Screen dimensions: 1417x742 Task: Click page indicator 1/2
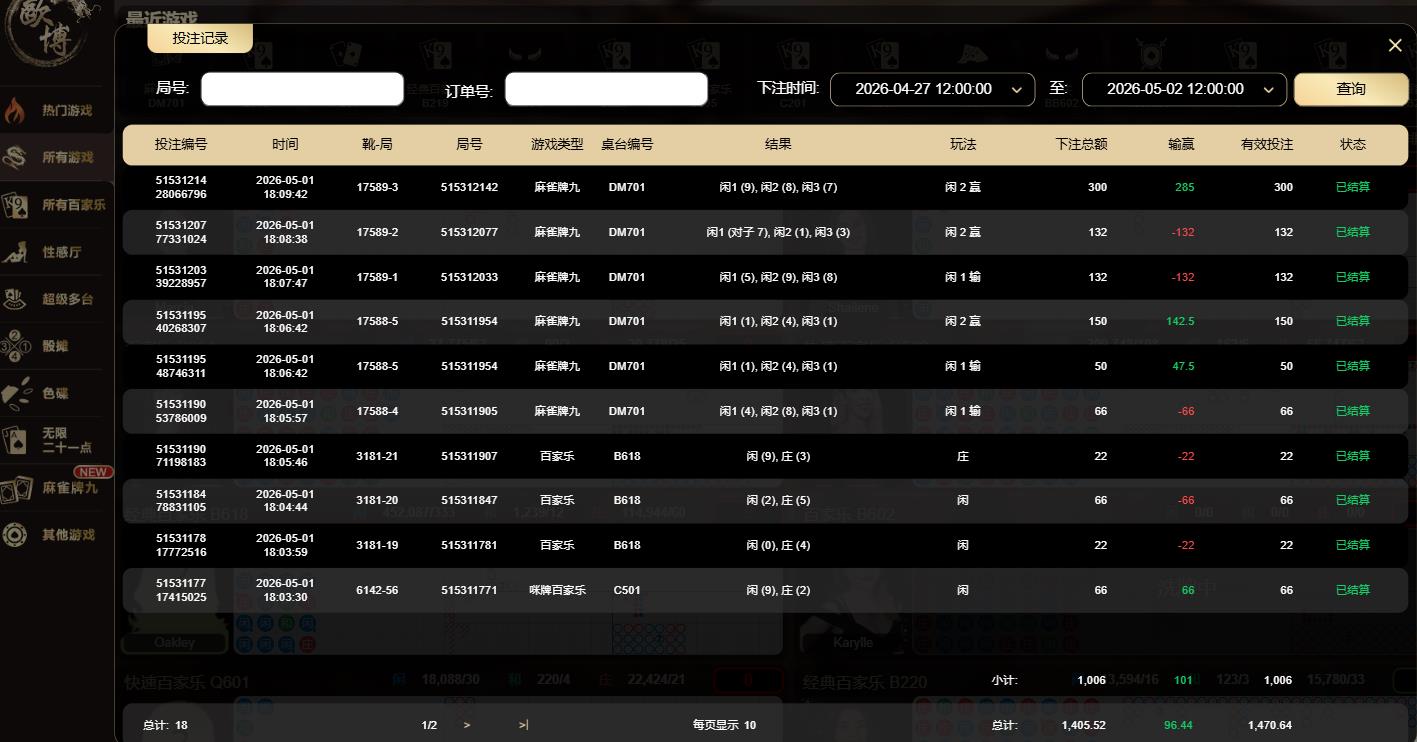click(x=429, y=725)
